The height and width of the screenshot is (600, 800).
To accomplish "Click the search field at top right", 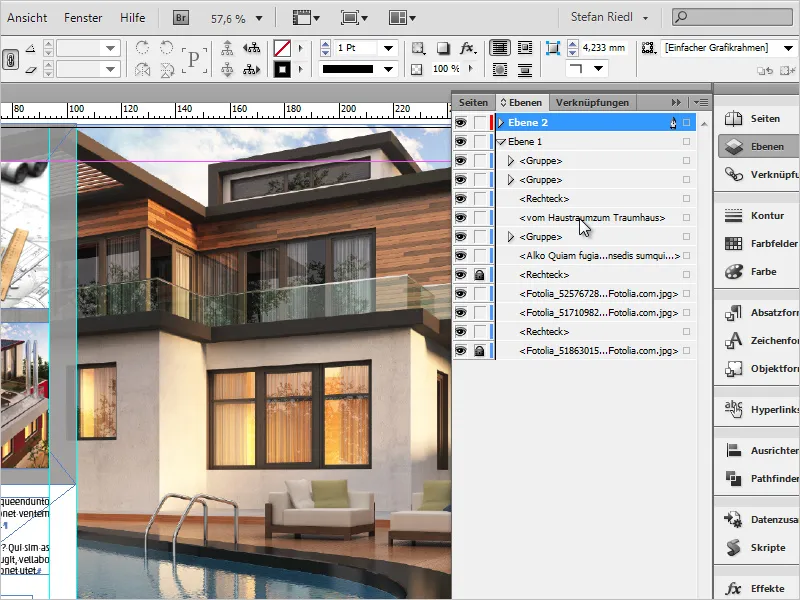I will pos(733,17).
